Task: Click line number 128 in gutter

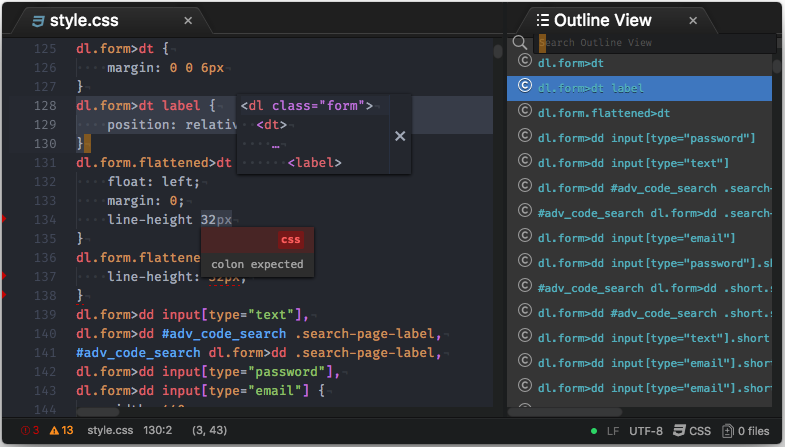Action: tap(45, 106)
